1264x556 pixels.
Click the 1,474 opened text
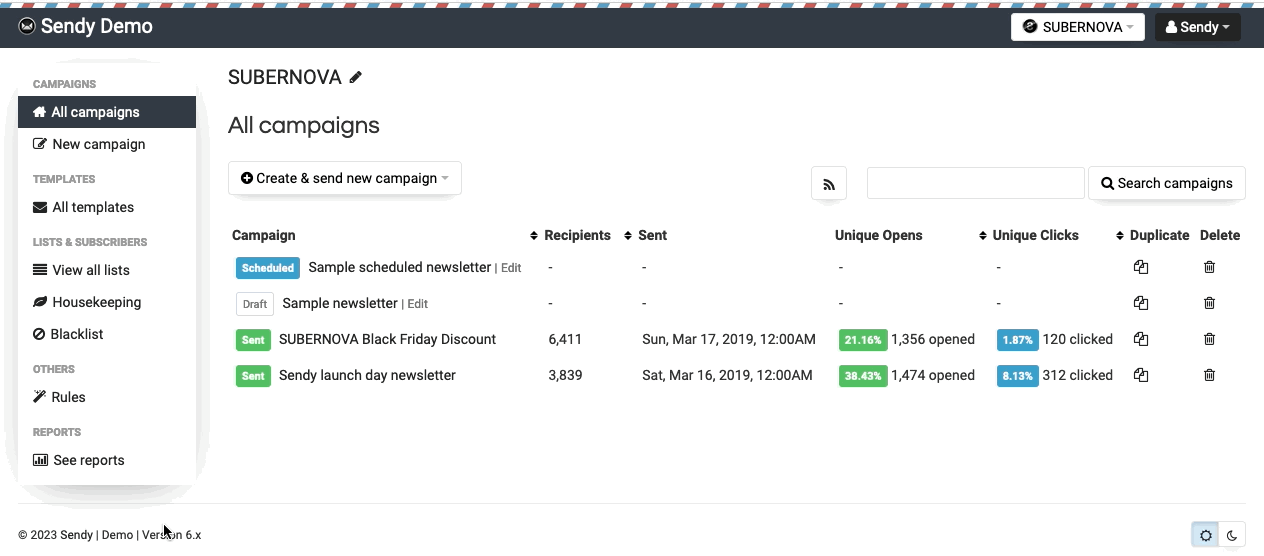933,375
